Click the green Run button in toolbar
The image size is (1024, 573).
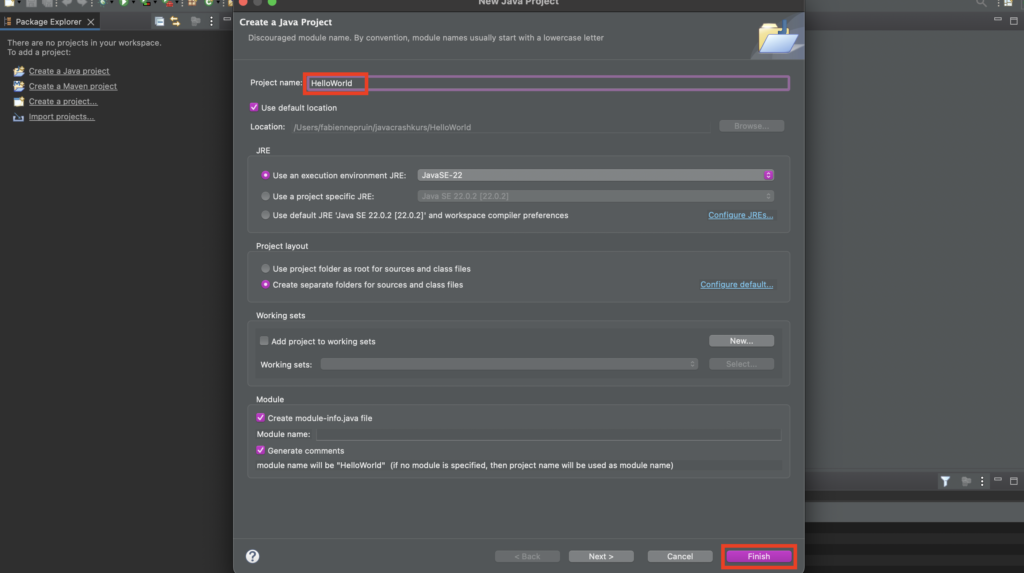(x=124, y=4)
